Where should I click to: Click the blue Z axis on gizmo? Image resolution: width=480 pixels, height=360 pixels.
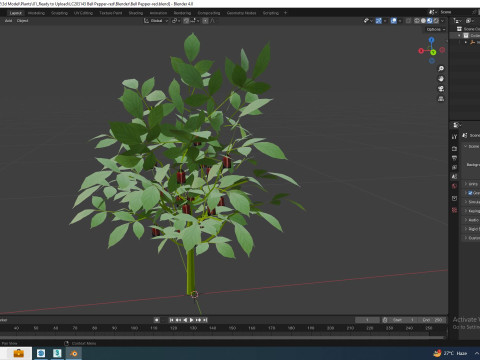(x=432, y=40)
